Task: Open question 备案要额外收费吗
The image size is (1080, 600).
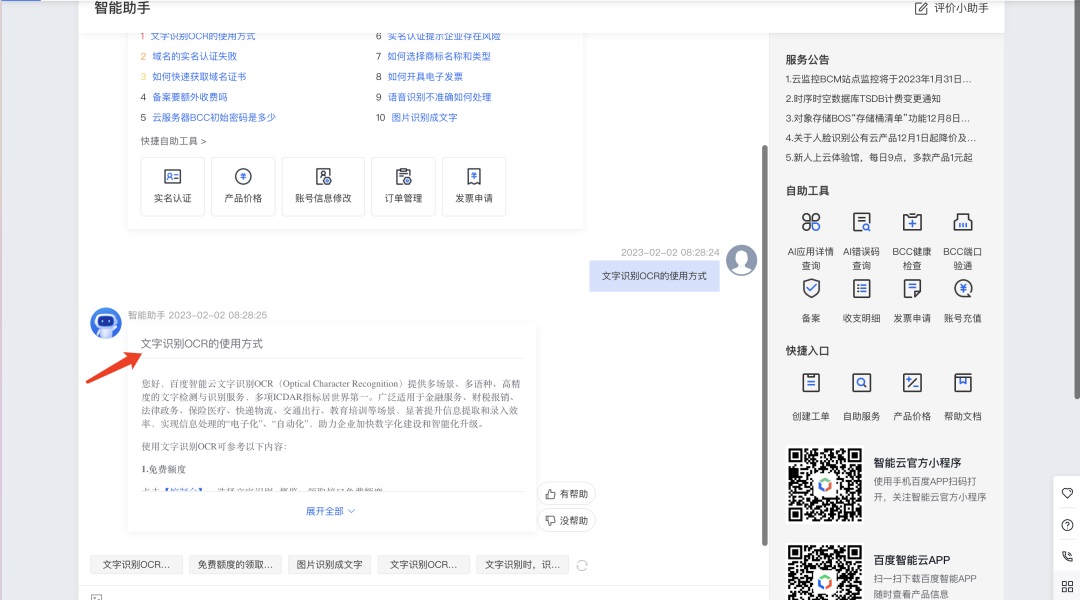Action: tap(189, 97)
